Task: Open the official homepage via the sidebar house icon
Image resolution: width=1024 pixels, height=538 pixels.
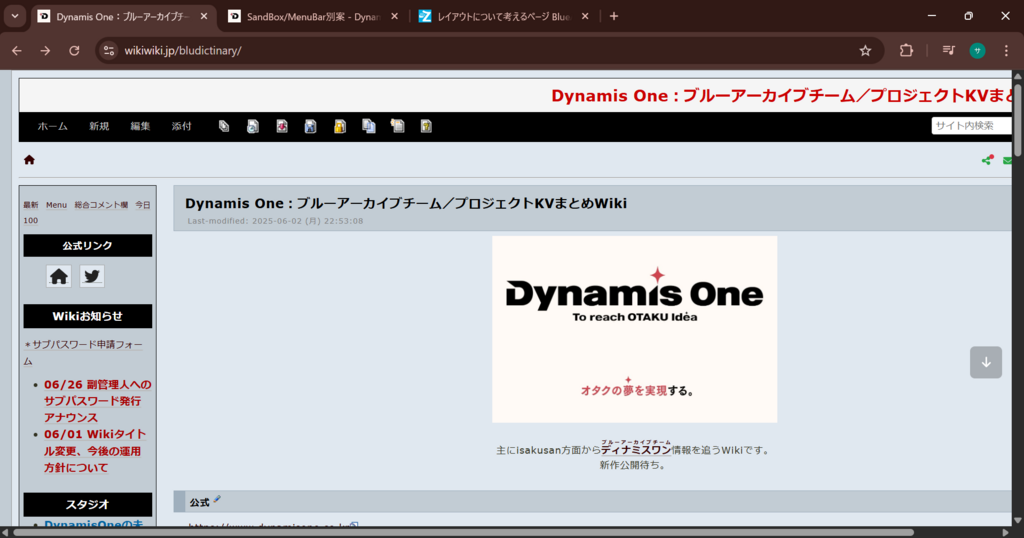Action: pos(59,276)
